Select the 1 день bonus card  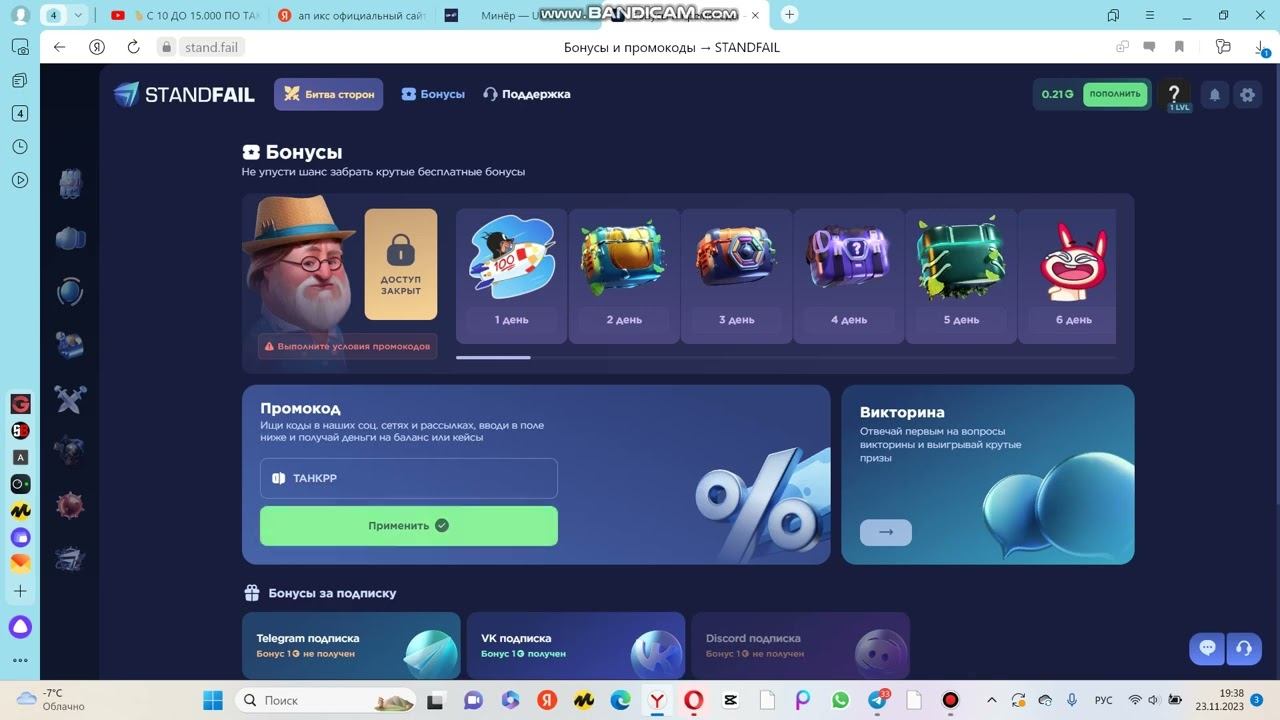[511, 275]
